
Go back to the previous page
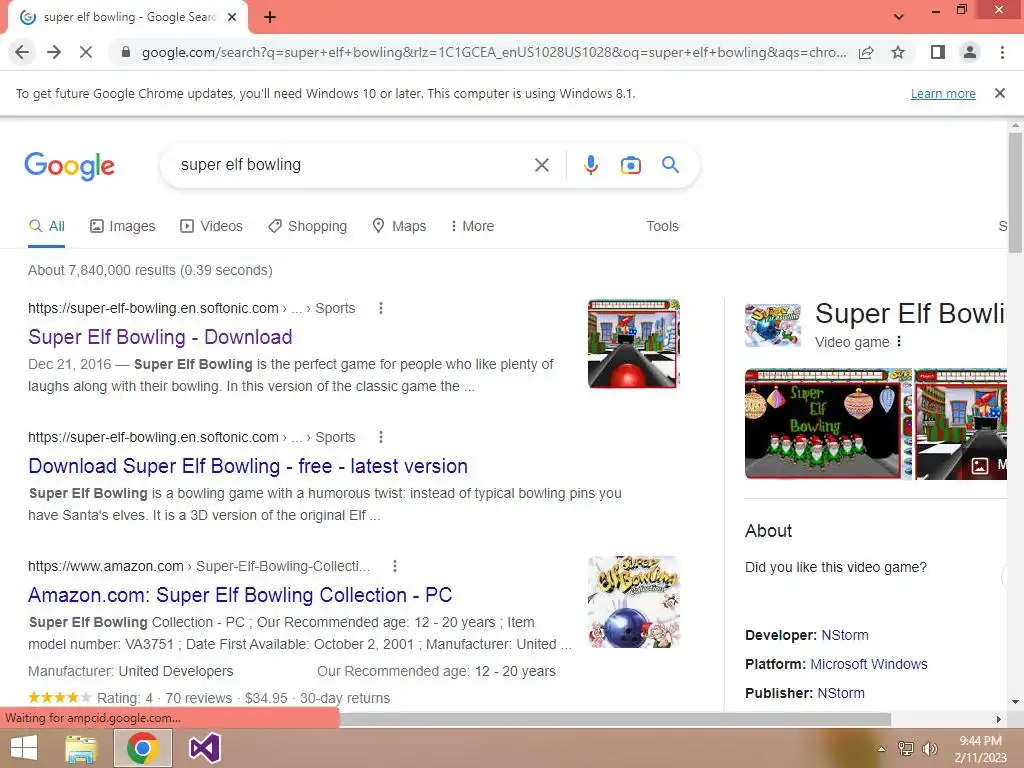[x=22, y=52]
